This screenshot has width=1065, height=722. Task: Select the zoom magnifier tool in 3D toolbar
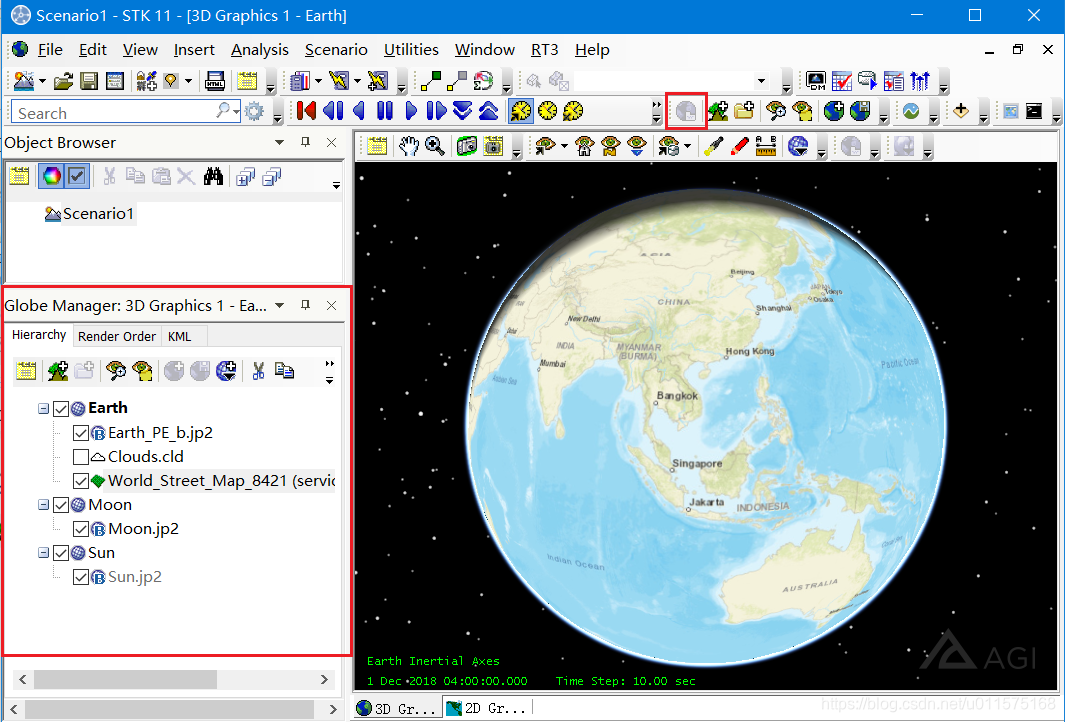tap(435, 145)
